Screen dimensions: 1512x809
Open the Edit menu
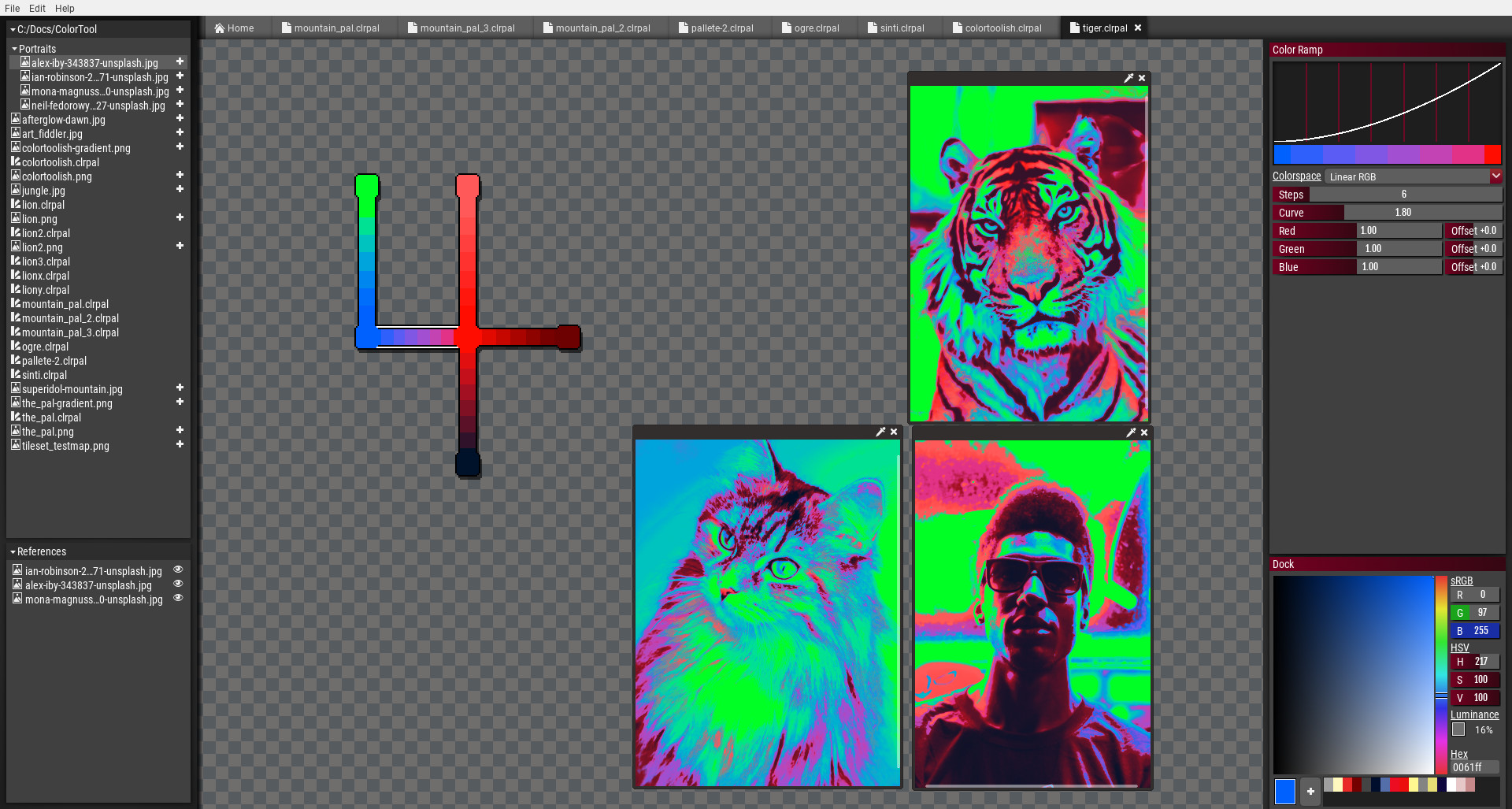point(36,8)
